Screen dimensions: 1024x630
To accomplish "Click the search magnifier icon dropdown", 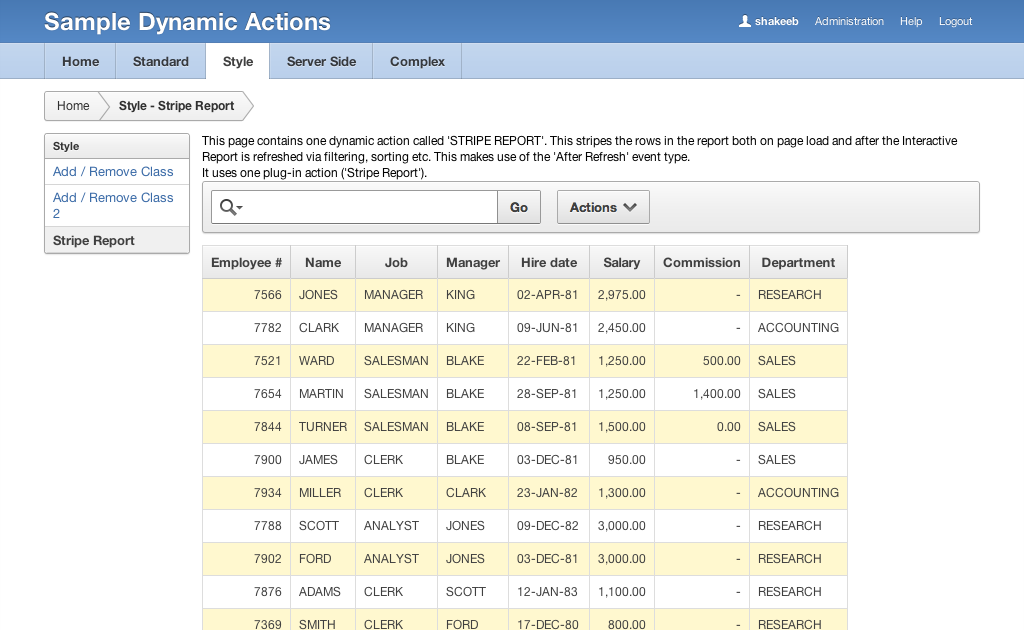I will click(x=231, y=207).
